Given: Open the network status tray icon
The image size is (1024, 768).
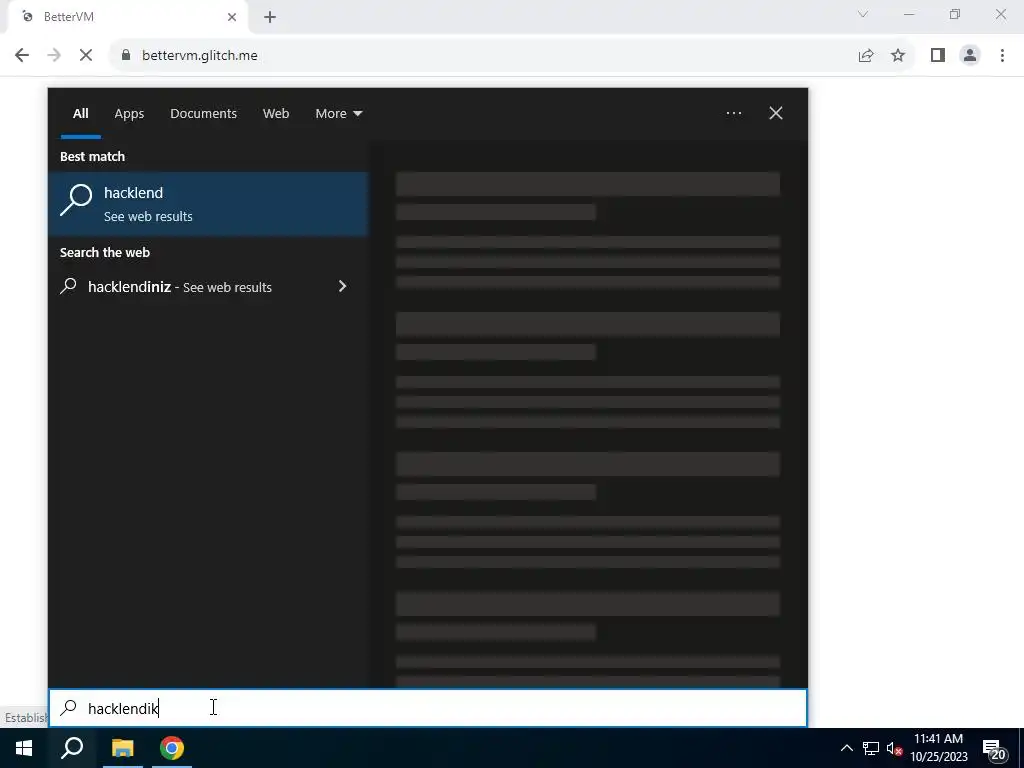Looking at the screenshot, I should pos(871,748).
